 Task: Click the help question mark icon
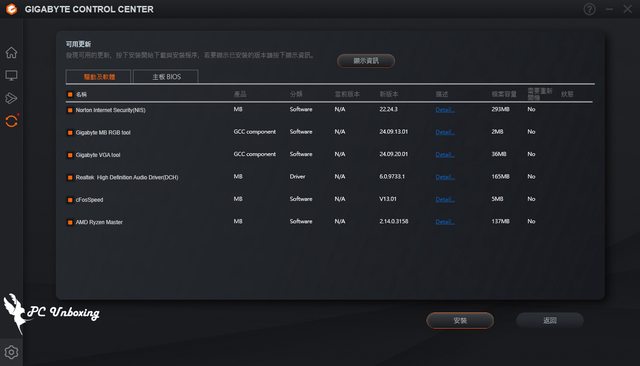[589, 9]
